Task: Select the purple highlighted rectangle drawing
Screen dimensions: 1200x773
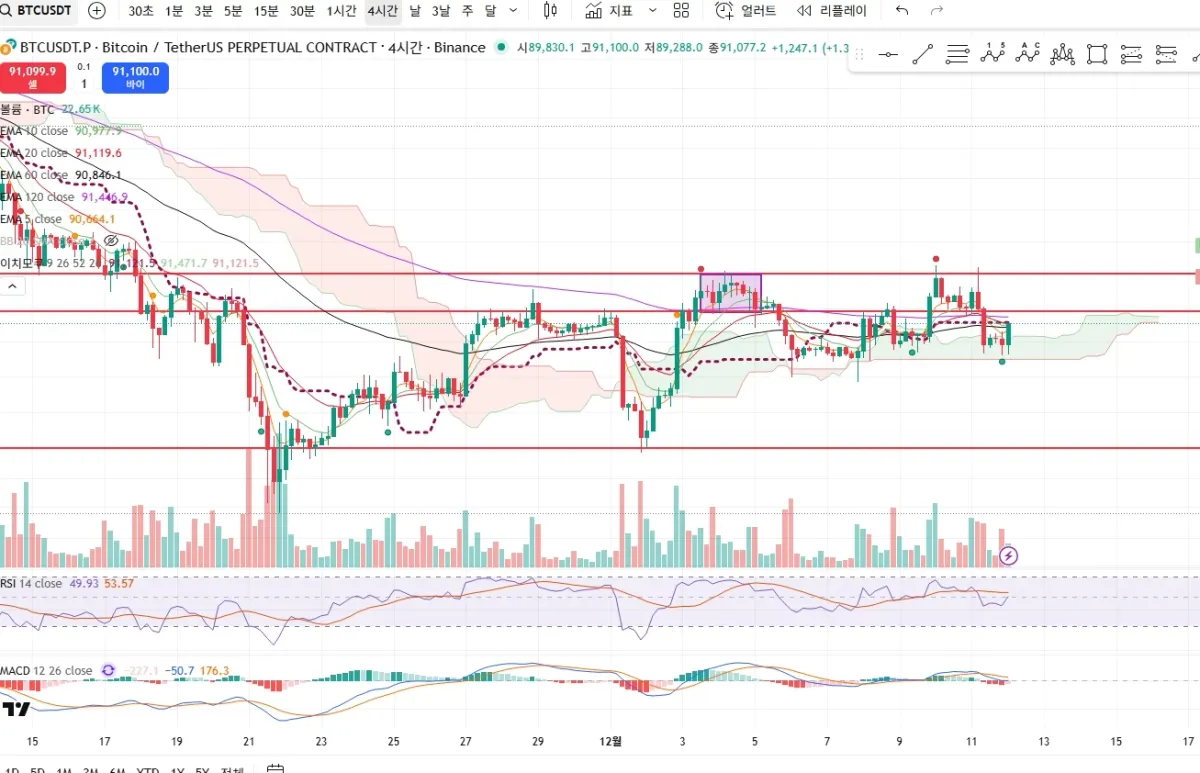Action: tap(730, 293)
